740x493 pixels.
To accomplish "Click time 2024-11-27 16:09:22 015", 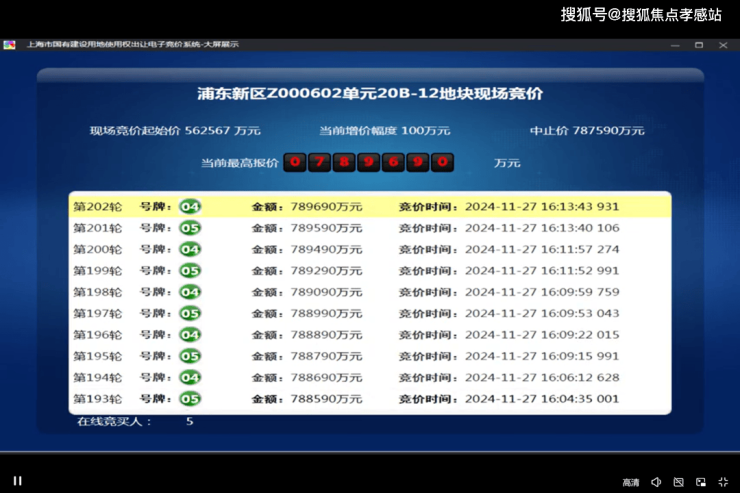I will coord(542,335).
